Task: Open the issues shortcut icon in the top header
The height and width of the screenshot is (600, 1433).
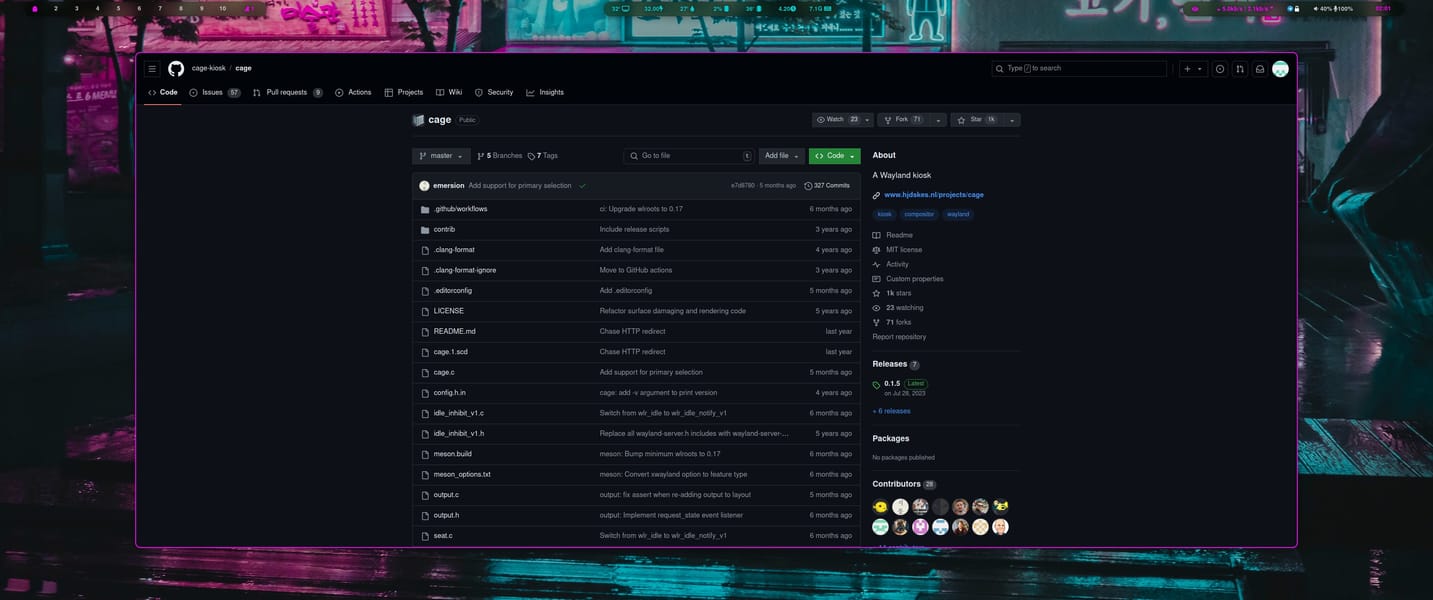Action: pyautogui.click(x=1220, y=69)
